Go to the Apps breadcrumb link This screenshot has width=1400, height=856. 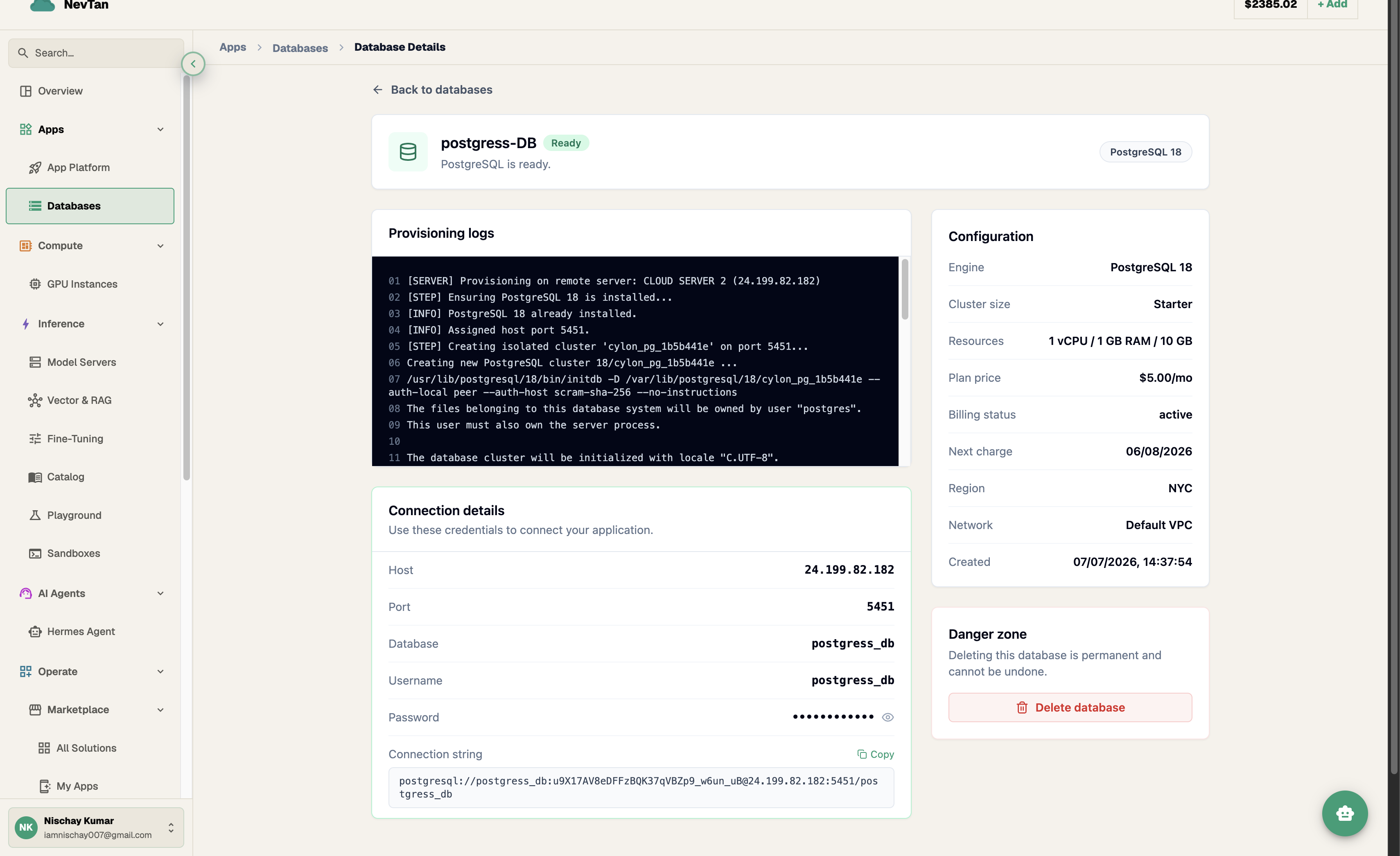(x=233, y=47)
